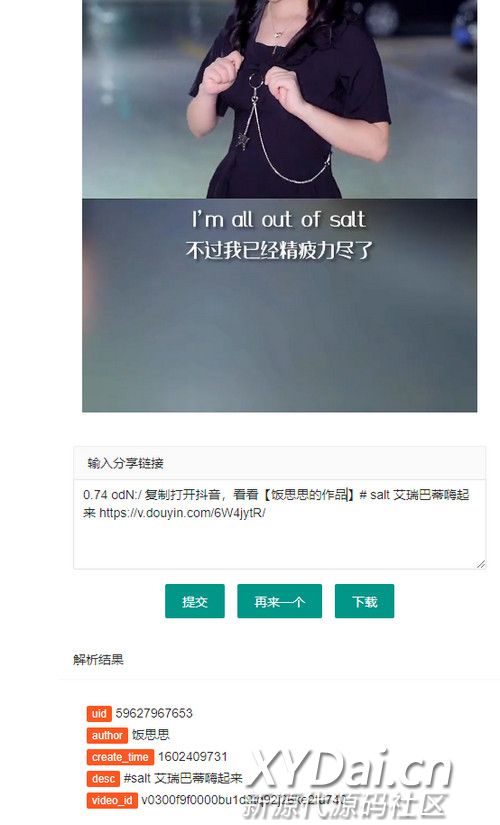Image resolution: width=500 pixels, height=825 pixels.
Task: Click the v.douyin.com URL in the text area
Action: (x=182, y=513)
